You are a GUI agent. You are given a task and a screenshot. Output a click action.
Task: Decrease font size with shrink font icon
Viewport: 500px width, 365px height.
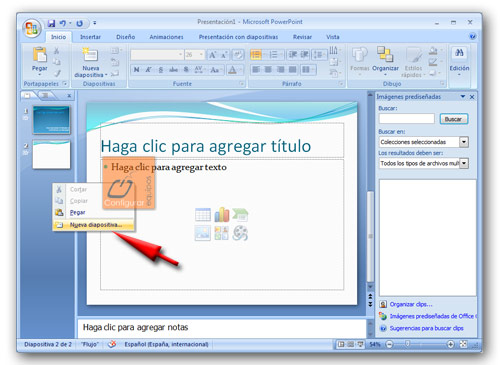[x=224, y=55]
